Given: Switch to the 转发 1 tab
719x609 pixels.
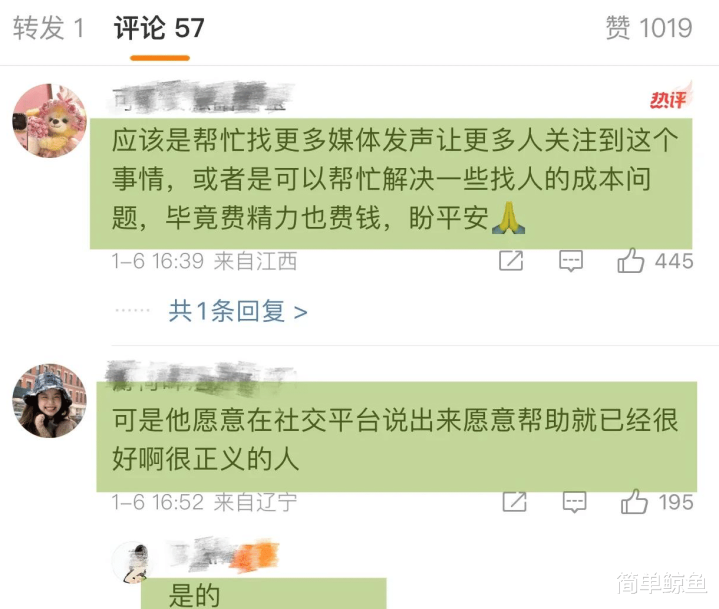Looking at the screenshot, I should click(48, 28).
